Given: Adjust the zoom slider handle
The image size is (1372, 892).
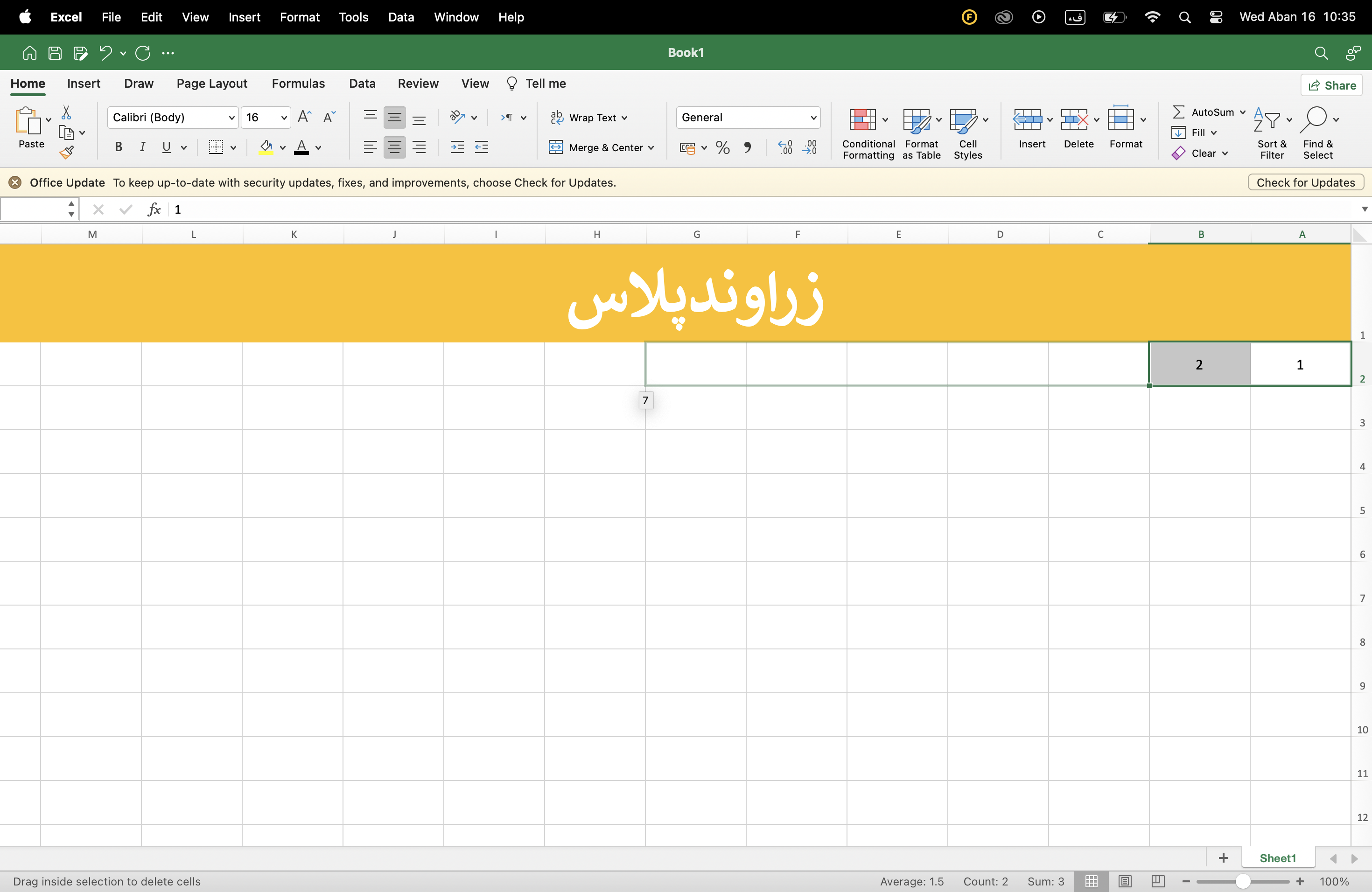Looking at the screenshot, I should coord(1243,881).
